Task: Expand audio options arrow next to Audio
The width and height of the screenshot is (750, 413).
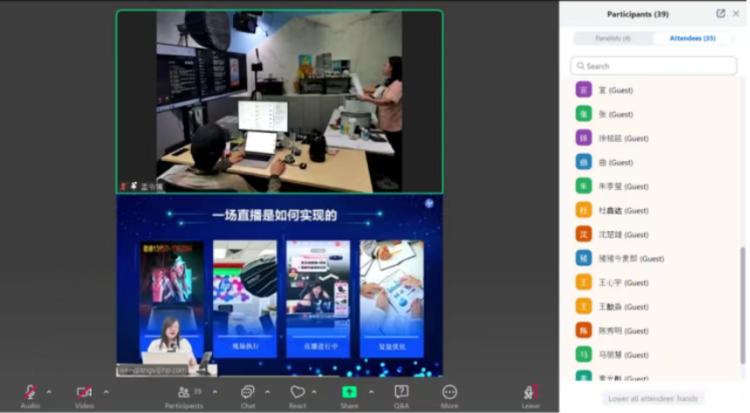Action: coord(48,391)
